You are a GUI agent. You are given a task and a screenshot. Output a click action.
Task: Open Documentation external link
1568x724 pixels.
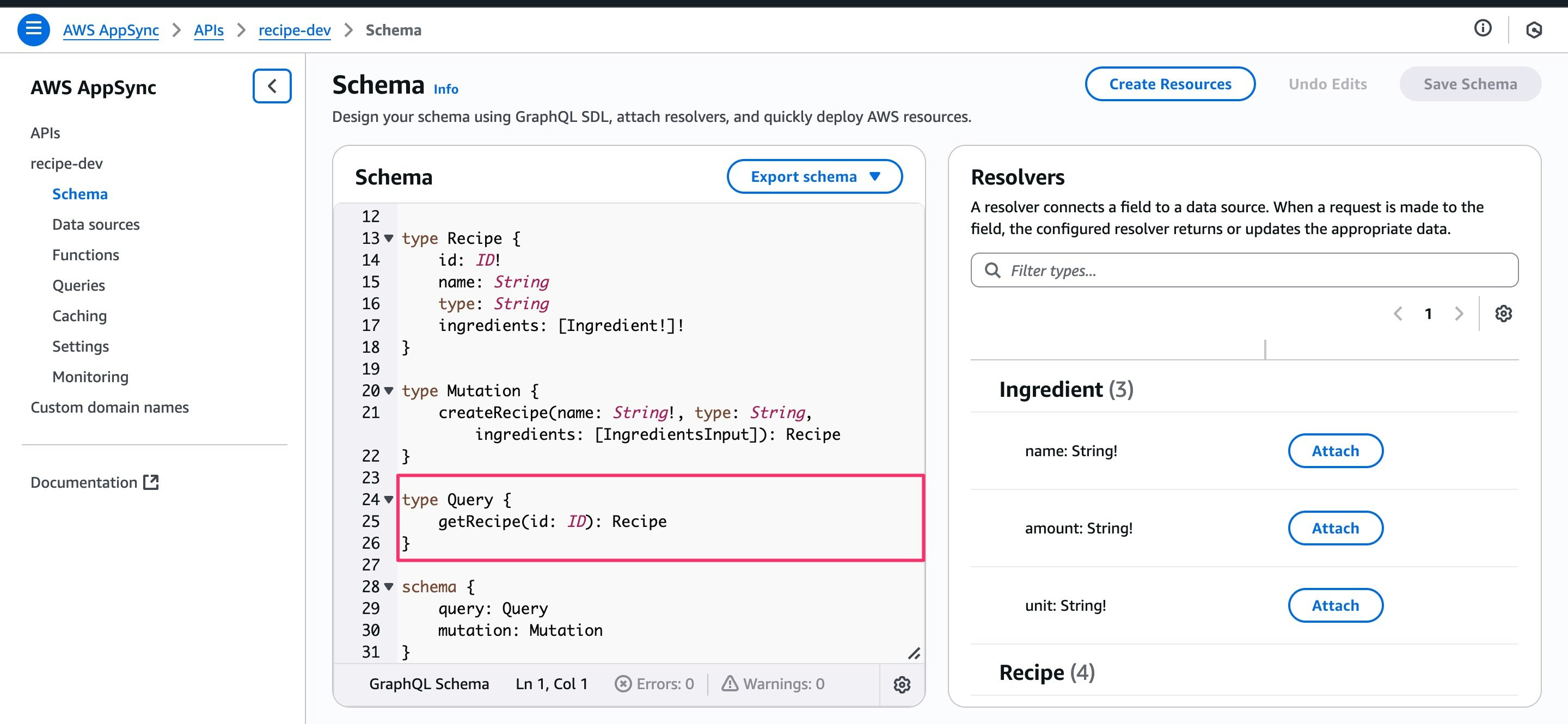94,482
